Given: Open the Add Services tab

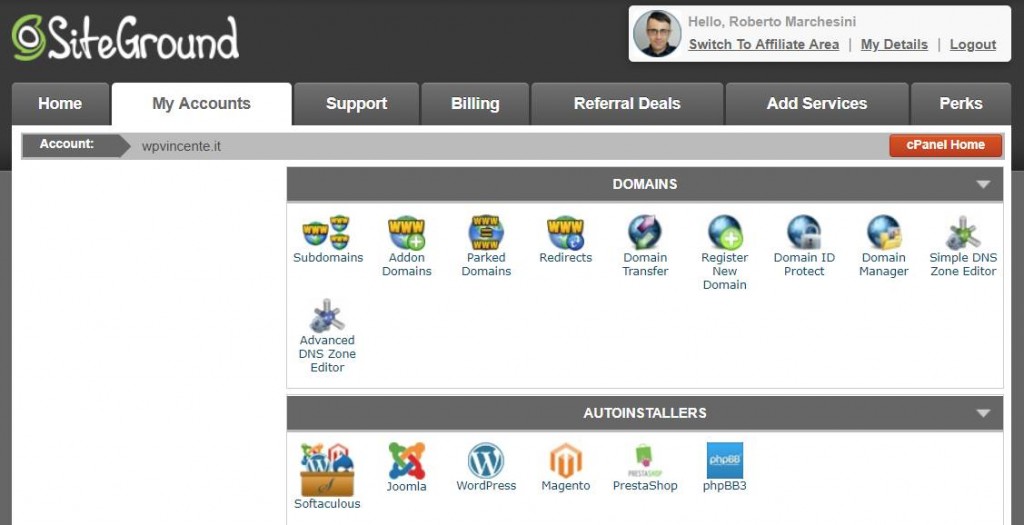Looking at the screenshot, I should coord(817,104).
